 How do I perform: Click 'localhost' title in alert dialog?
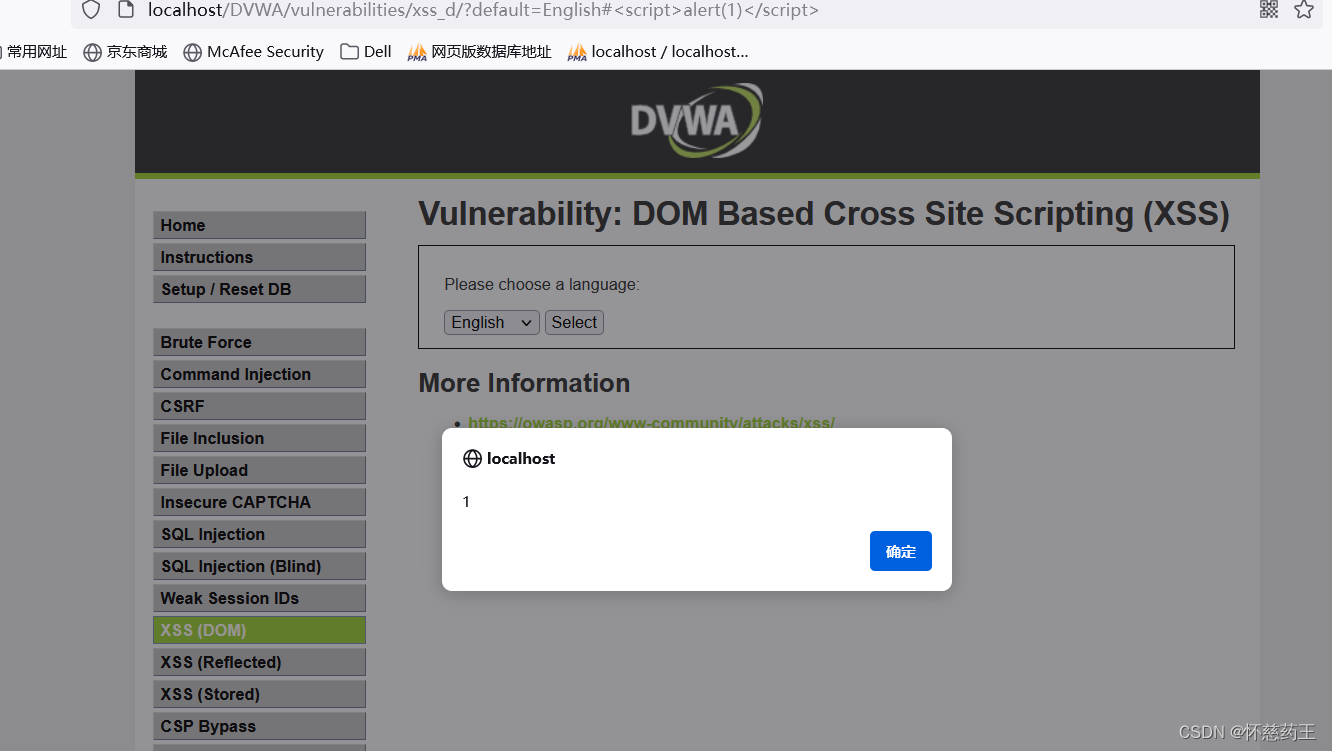click(x=521, y=459)
